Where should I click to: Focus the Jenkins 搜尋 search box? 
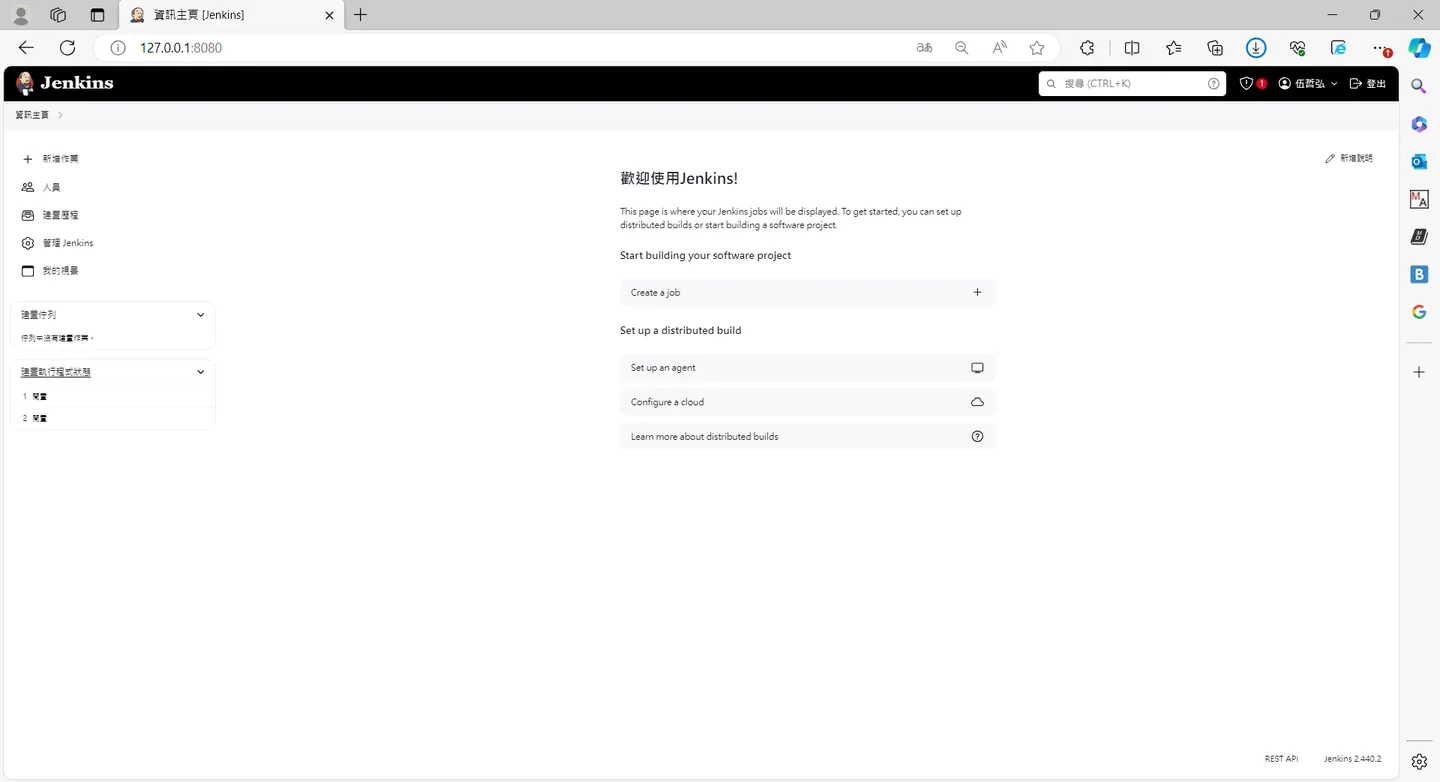pyautogui.click(x=1132, y=84)
